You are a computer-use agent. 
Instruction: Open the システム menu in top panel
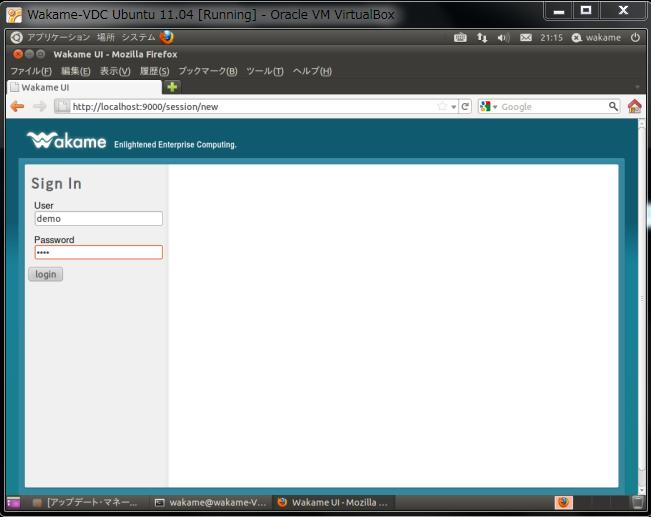click(x=138, y=37)
